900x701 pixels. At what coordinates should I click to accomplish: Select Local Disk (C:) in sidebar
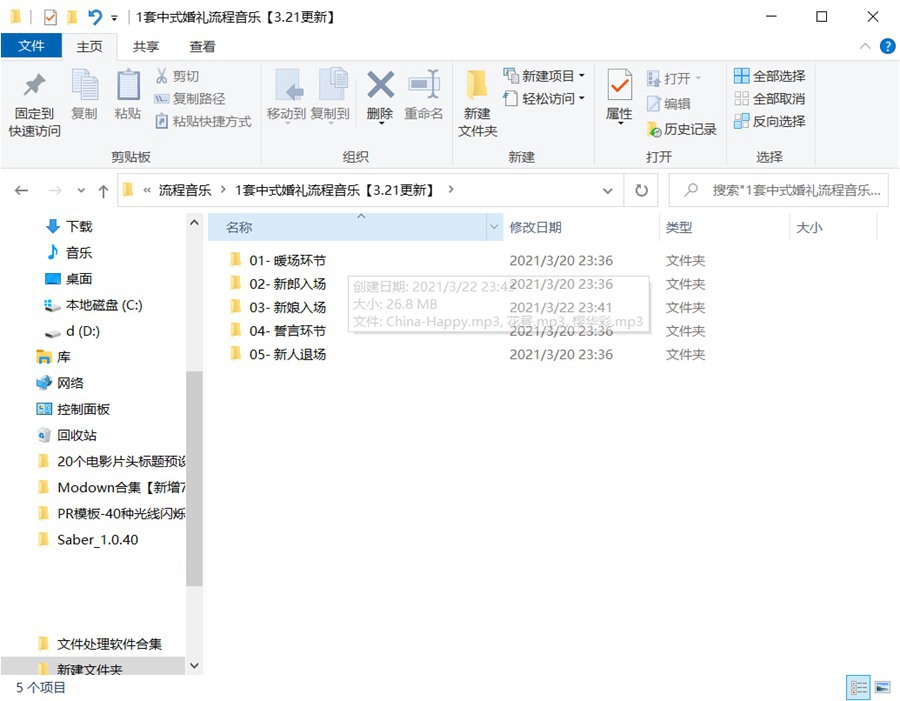(93, 305)
